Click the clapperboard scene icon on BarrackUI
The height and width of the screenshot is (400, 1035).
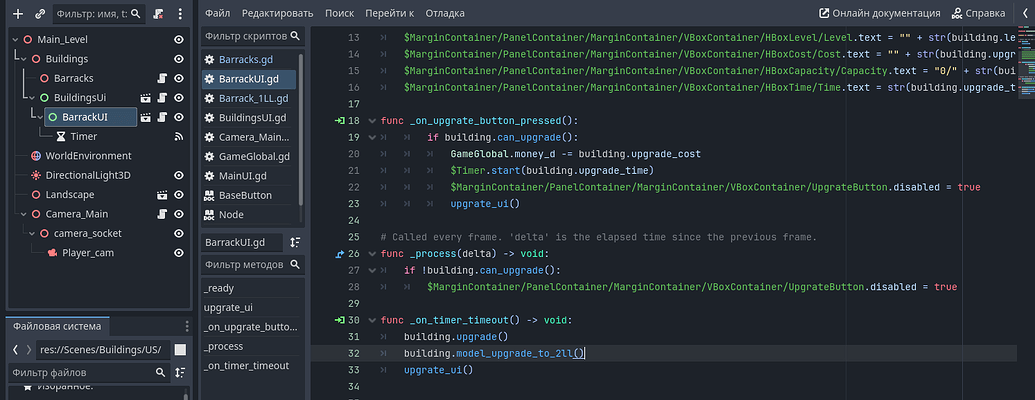coord(147,117)
